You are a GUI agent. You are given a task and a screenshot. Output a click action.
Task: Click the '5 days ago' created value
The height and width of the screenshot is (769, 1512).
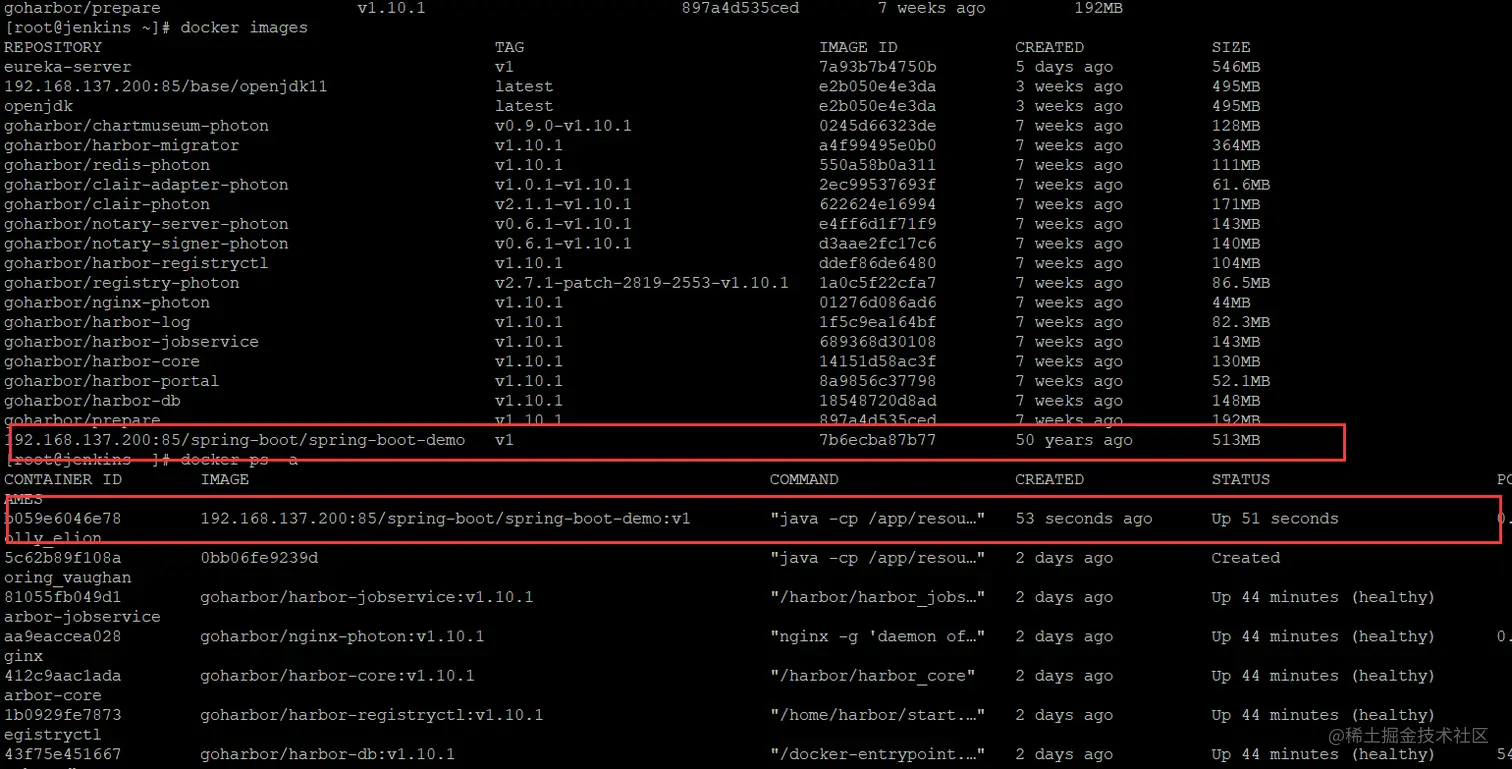click(x=1064, y=67)
